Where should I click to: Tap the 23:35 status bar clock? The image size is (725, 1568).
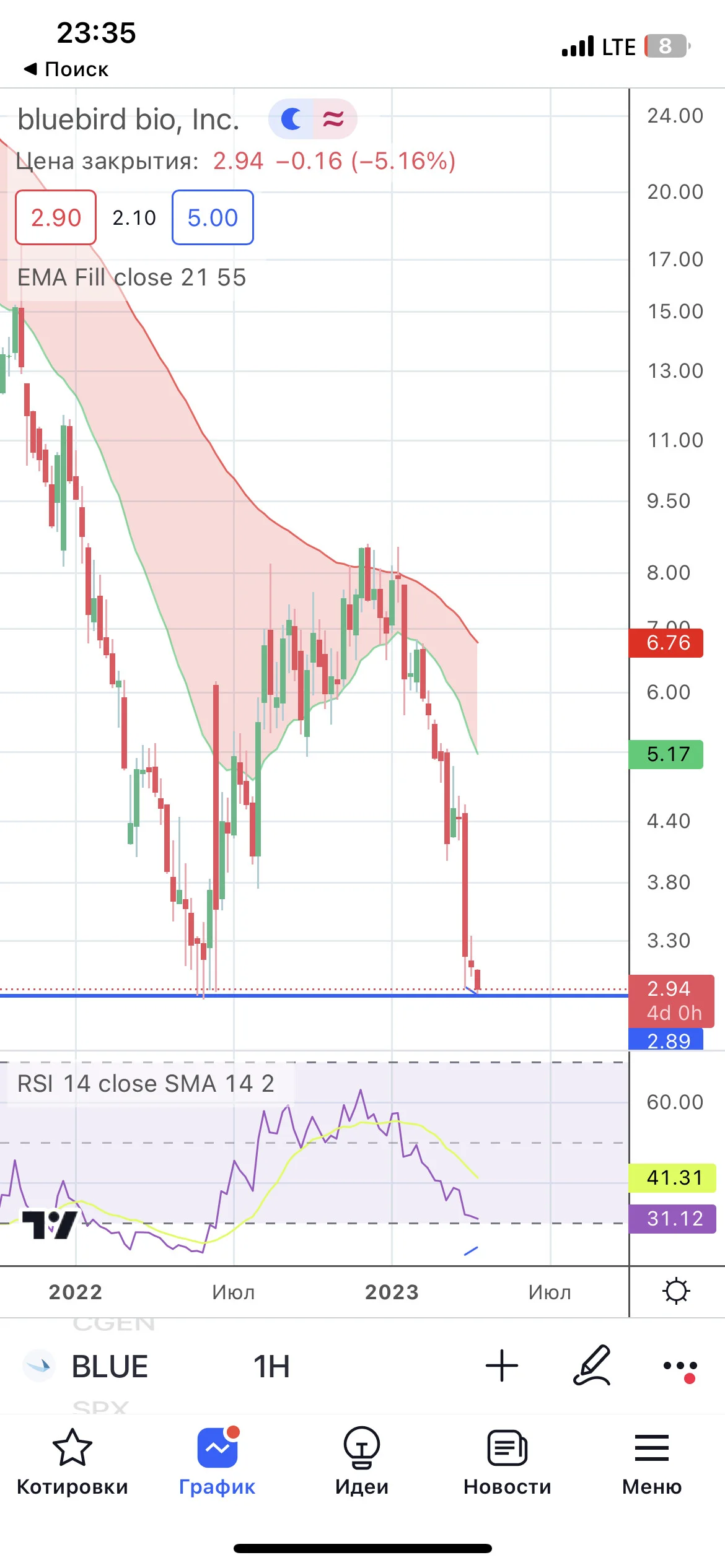click(96, 33)
